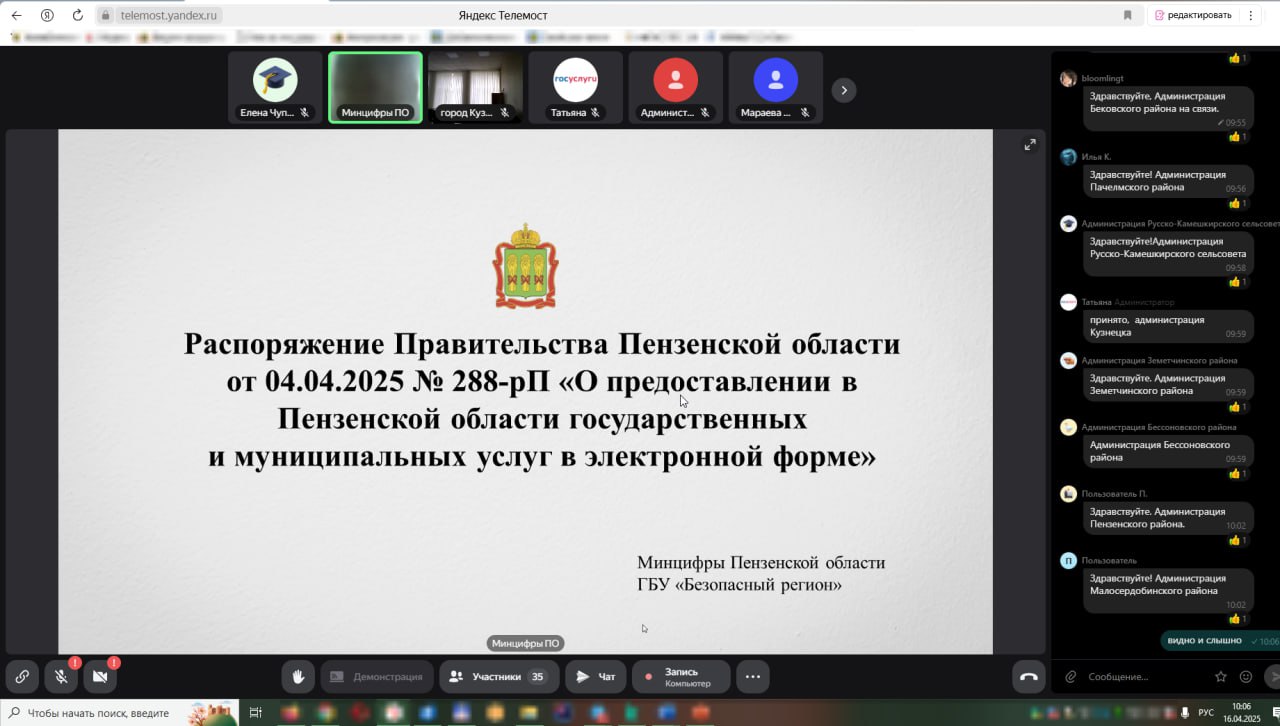Click the РУС language indicator in tray
Image resolution: width=1280 pixels, height=726 pixels.
(1206, 713)
